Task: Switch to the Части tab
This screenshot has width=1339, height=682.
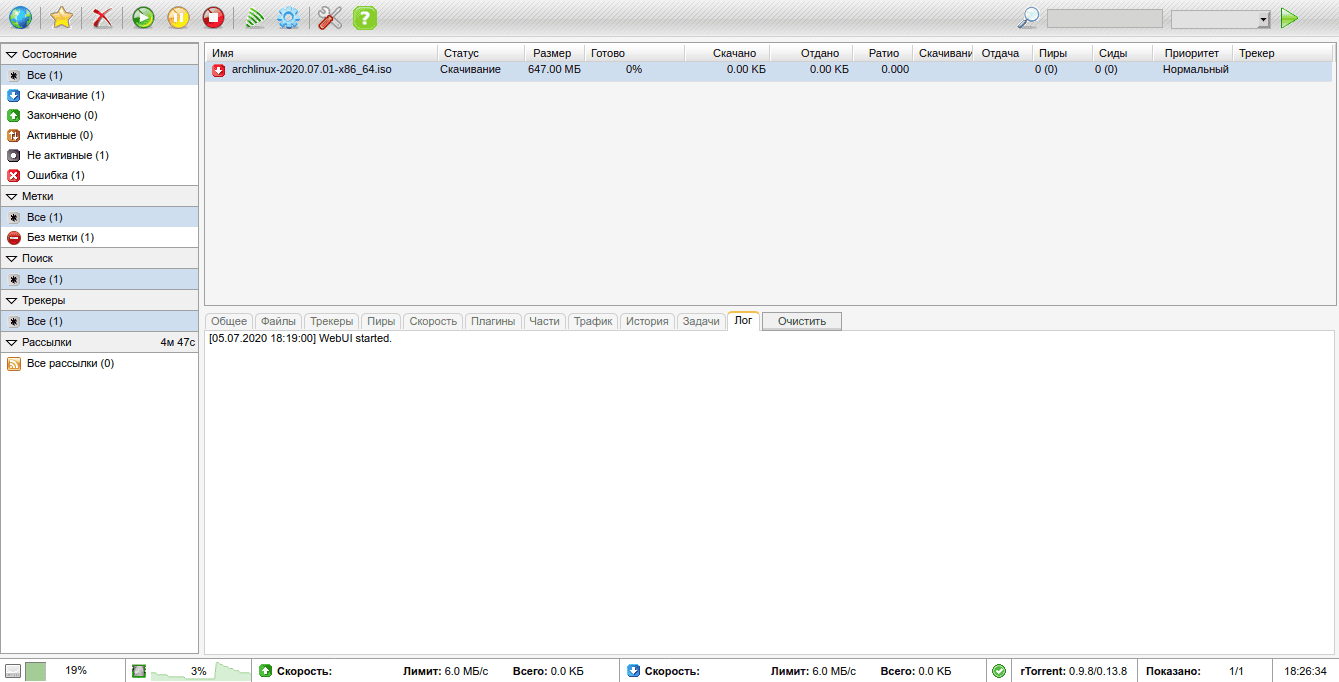Action: click(x=545, y=321)
